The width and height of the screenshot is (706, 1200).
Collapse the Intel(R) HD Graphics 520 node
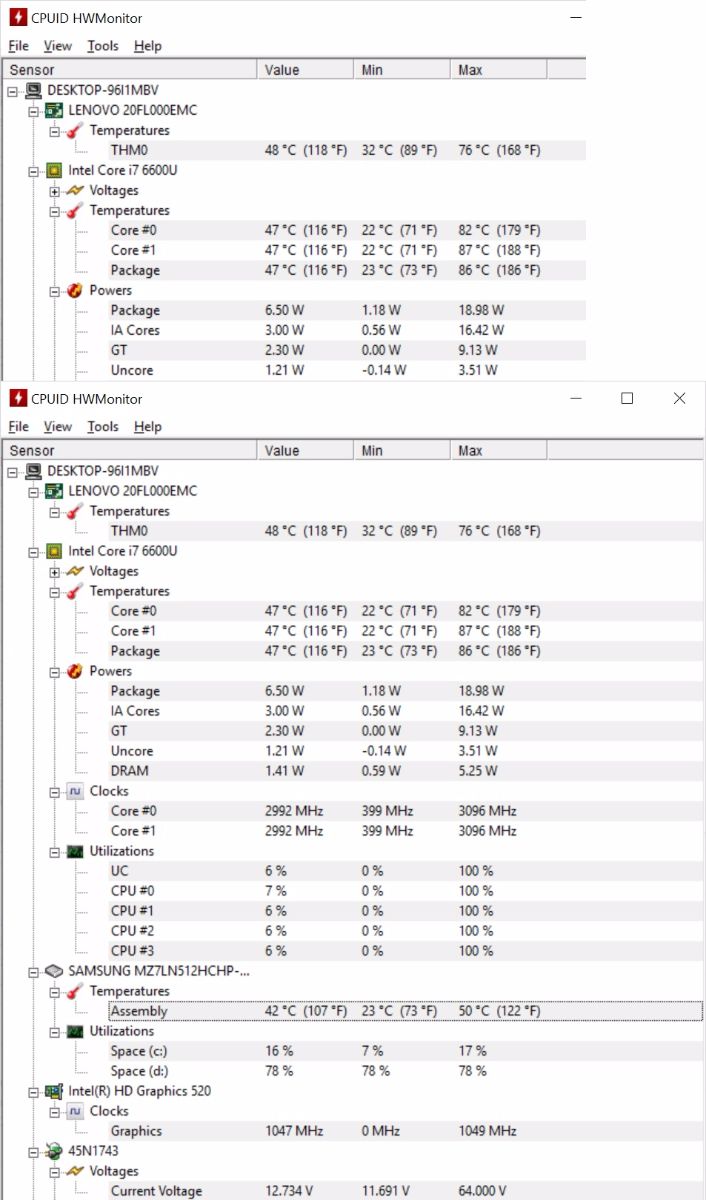click(x=34, y=1091)
